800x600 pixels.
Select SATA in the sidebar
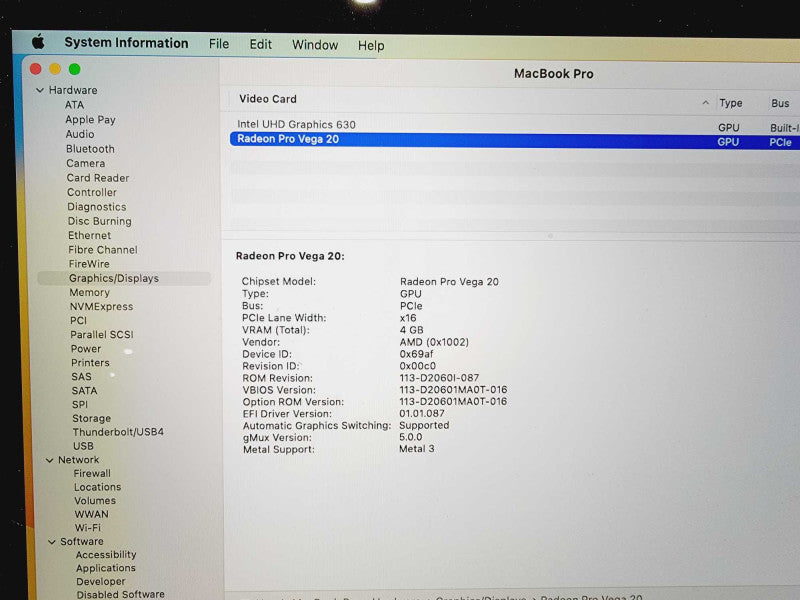[x=84, y=391]
